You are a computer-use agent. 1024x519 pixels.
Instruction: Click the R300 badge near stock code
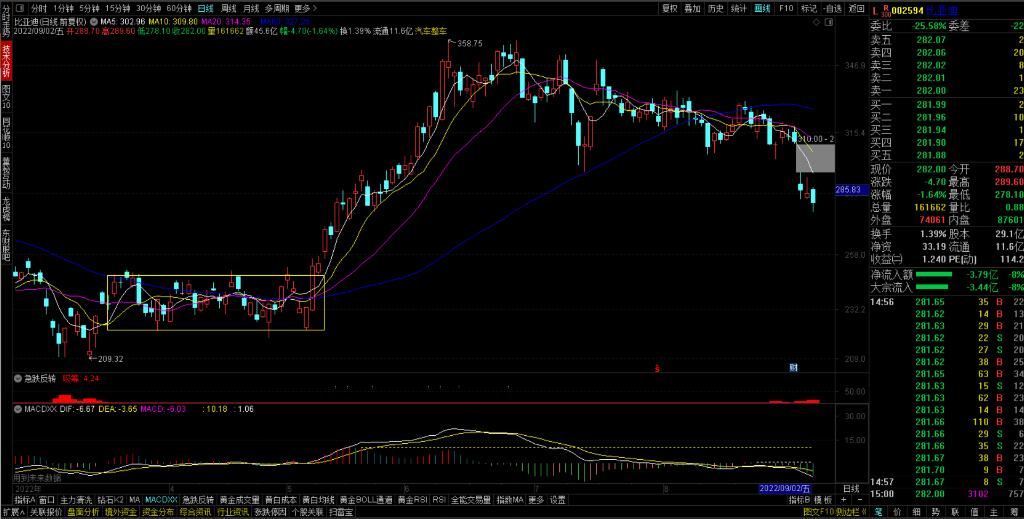click(x=888, y=8)
